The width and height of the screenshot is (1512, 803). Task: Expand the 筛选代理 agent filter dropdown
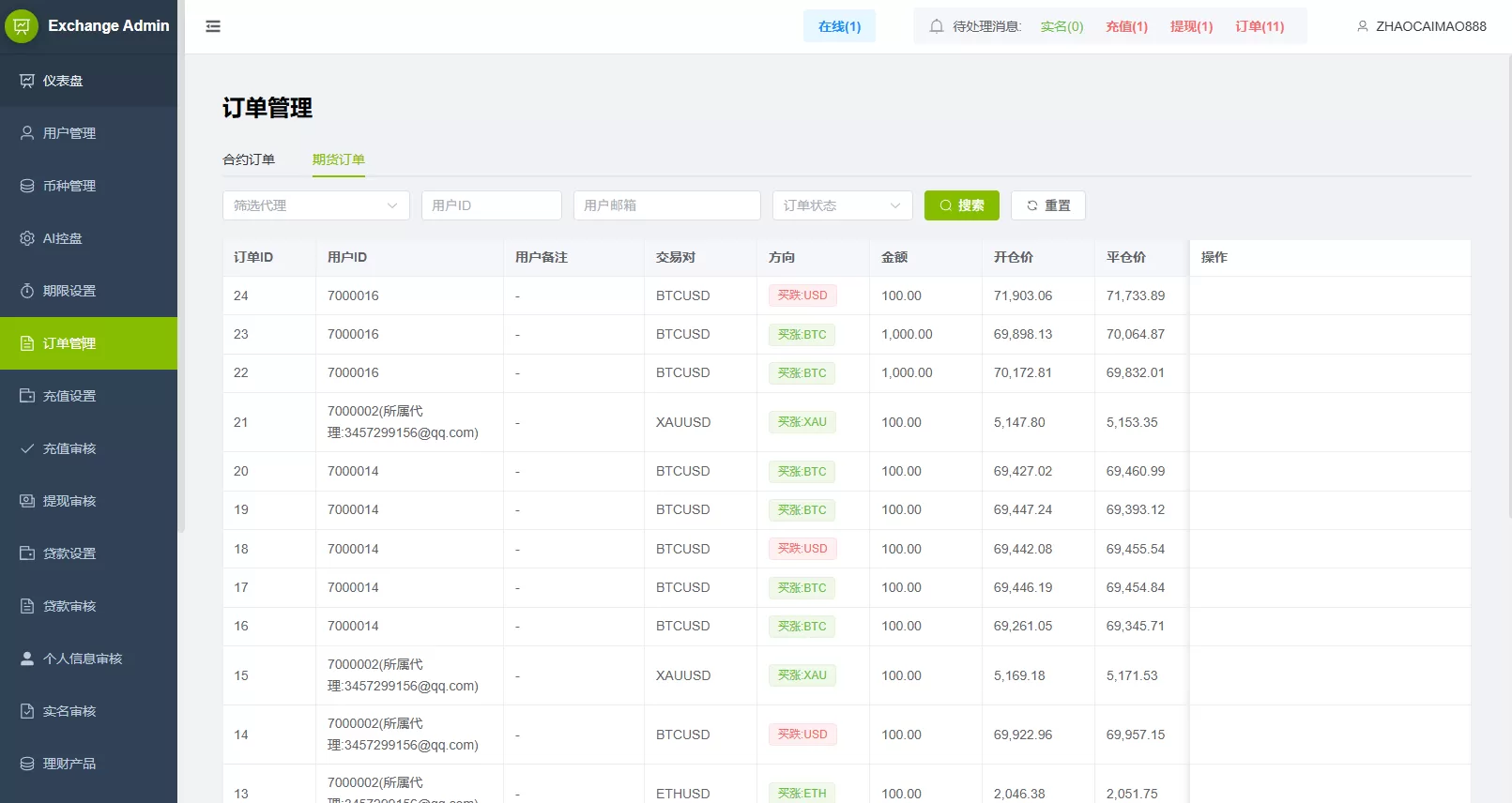(x=315, y=205)
